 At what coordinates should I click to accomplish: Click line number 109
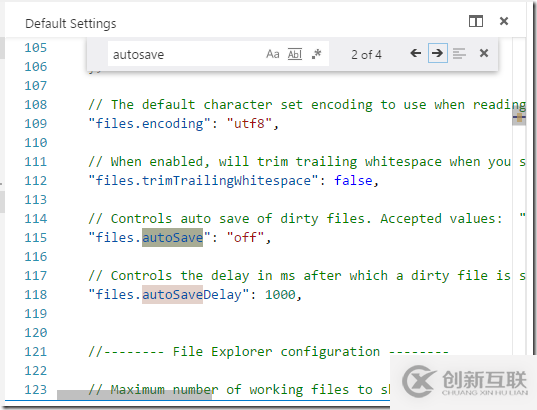tap(36, 123)
